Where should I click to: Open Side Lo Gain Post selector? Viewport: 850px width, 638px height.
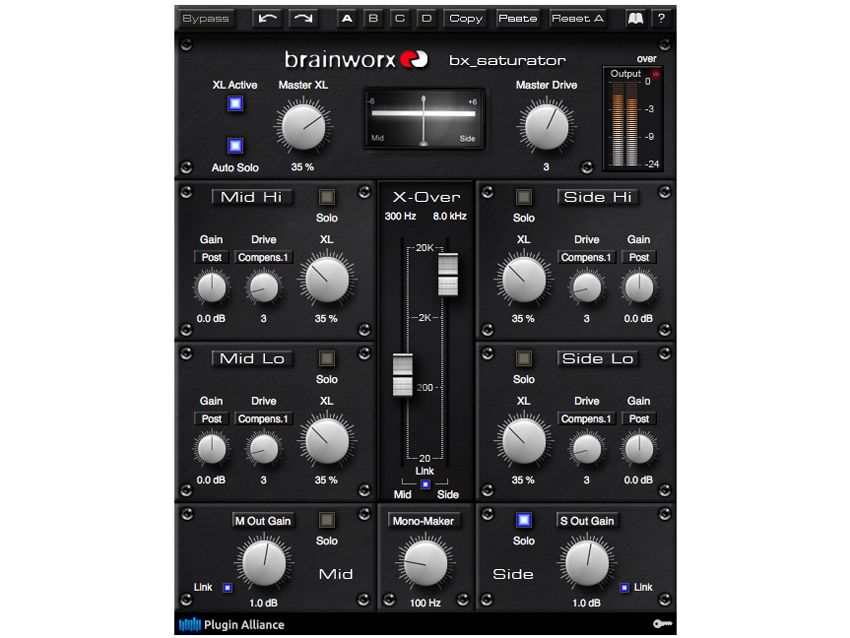[639, 419]
